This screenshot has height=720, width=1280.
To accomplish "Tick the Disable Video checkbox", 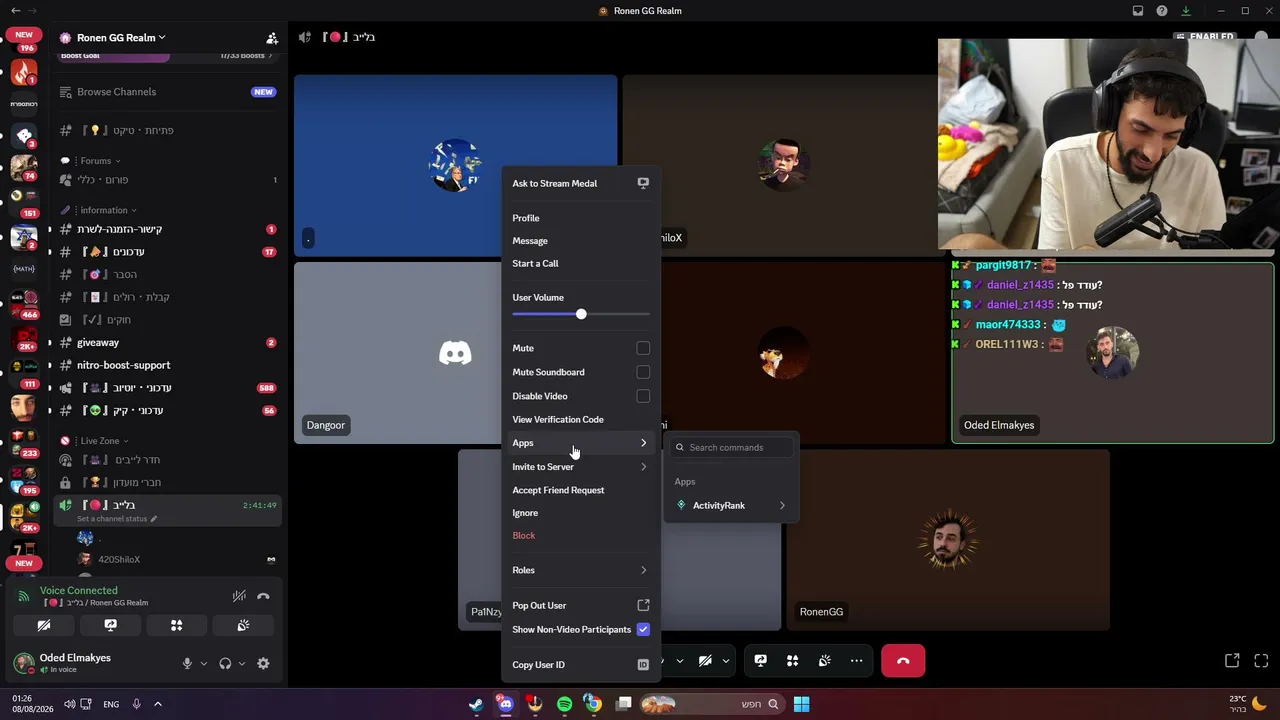I will tap(643, 396).
